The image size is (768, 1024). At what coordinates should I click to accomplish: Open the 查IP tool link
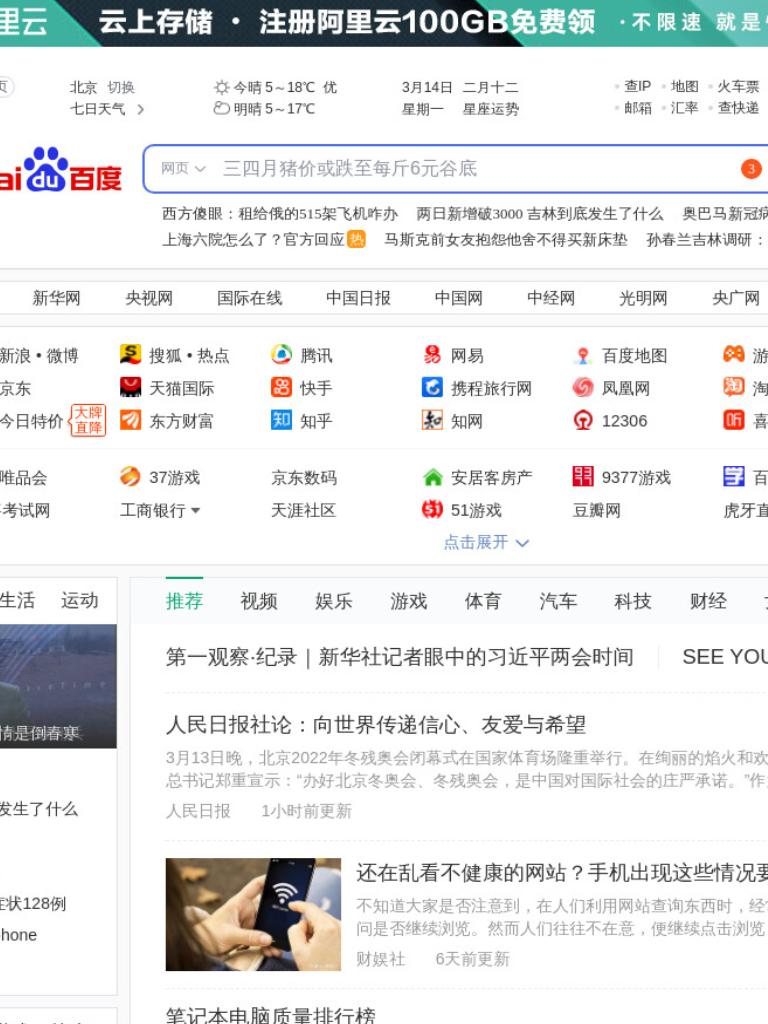click(x=637, y=86)
